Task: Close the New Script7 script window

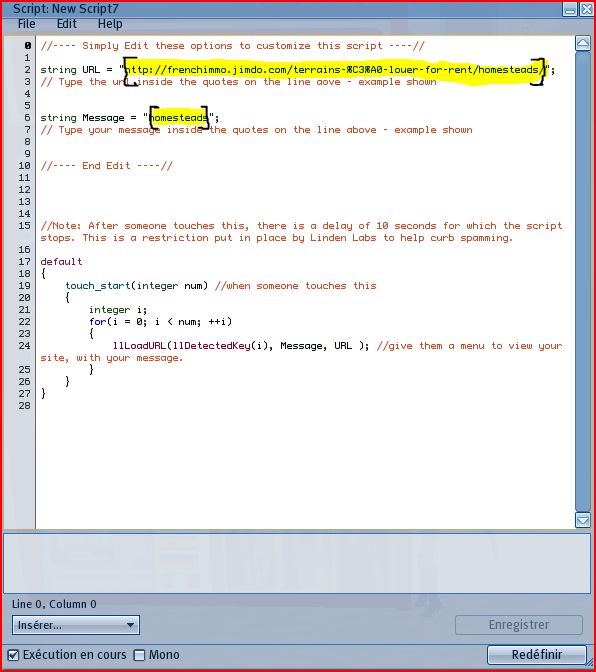Action: coord(586,9)
